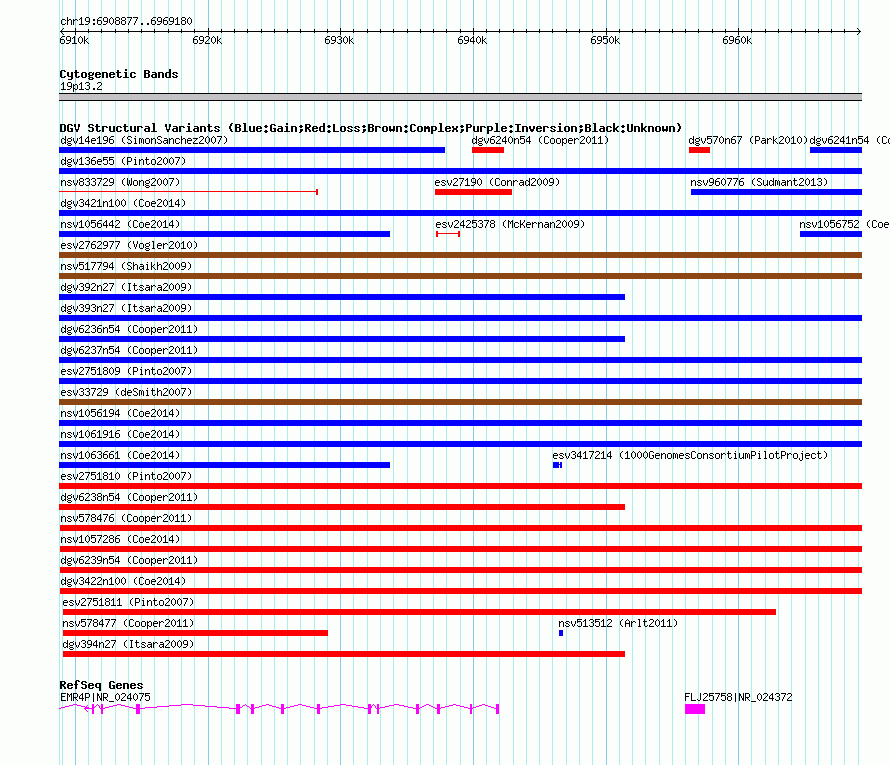The width and height of the screenshot is (890, 765).
Task: Click the small blue esv3417214 variant glyph
Action: coord(557,465)
